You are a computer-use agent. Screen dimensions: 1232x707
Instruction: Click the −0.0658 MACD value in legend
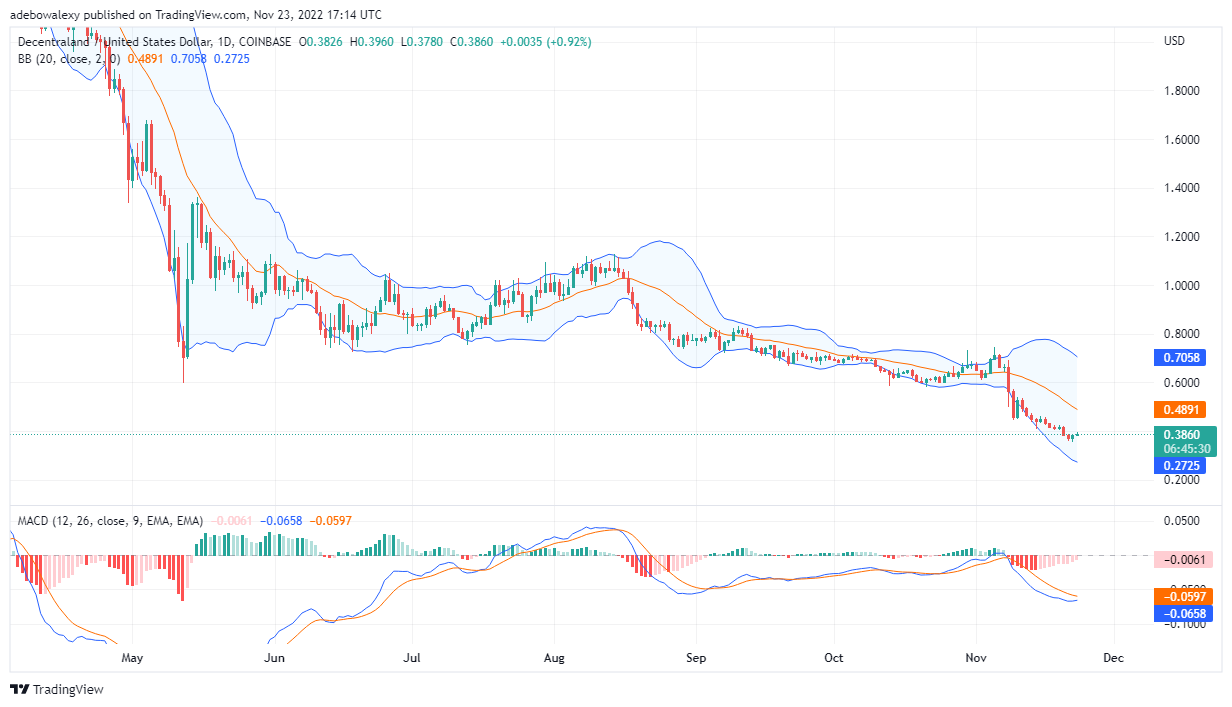281,521
